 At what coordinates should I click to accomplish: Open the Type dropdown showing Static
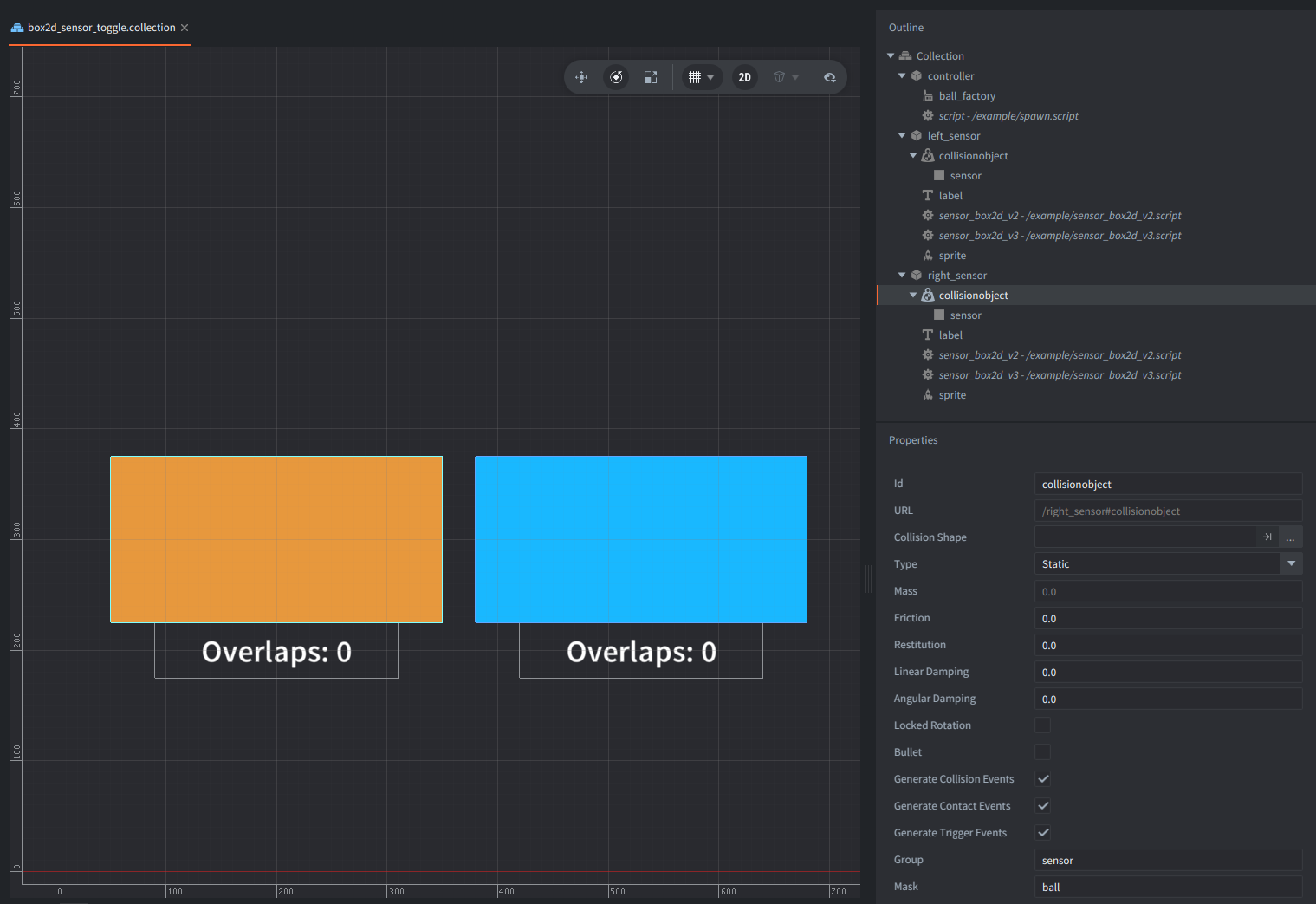(1168, 564)
